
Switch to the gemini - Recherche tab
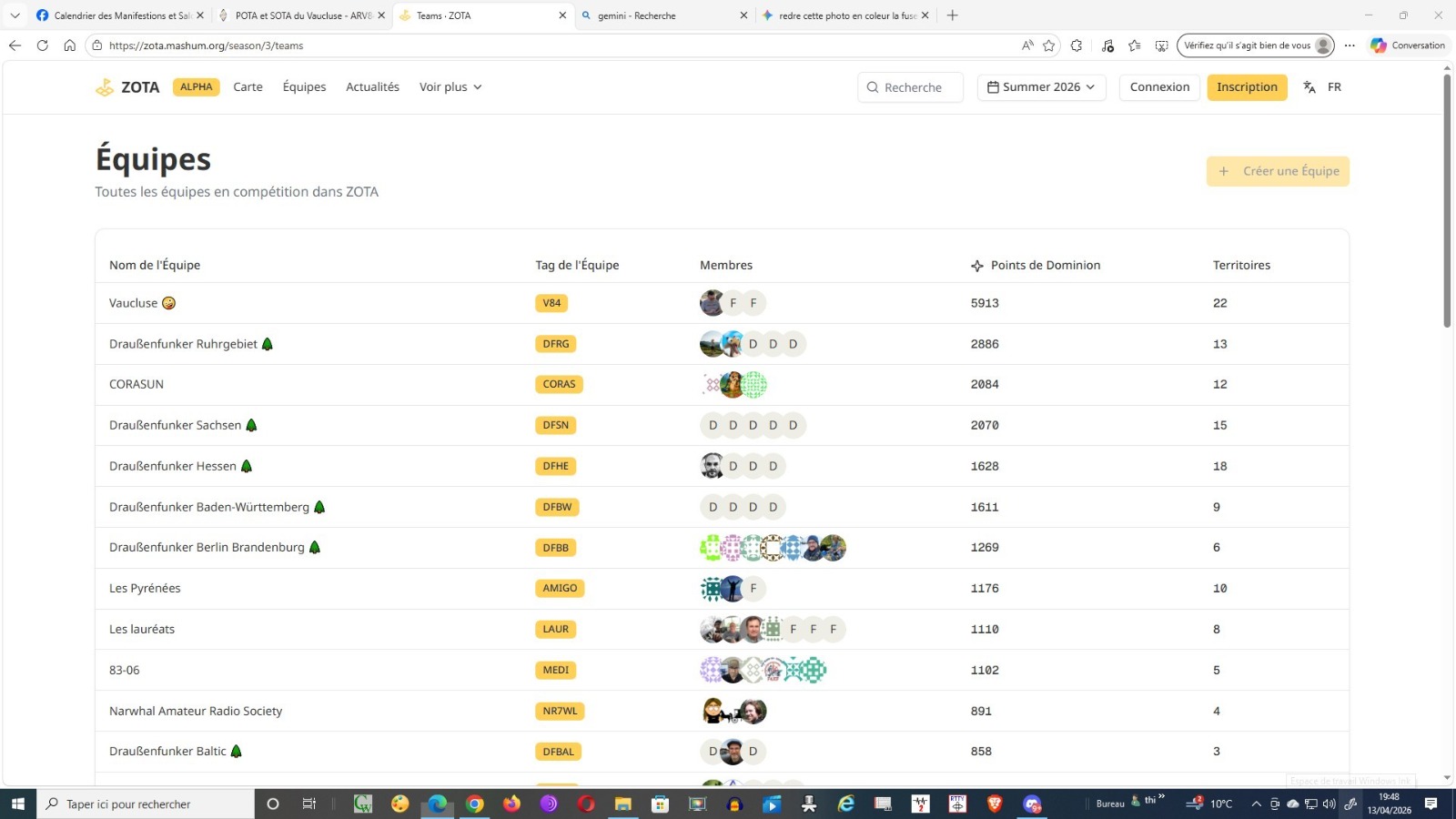(x=664, y=15)
